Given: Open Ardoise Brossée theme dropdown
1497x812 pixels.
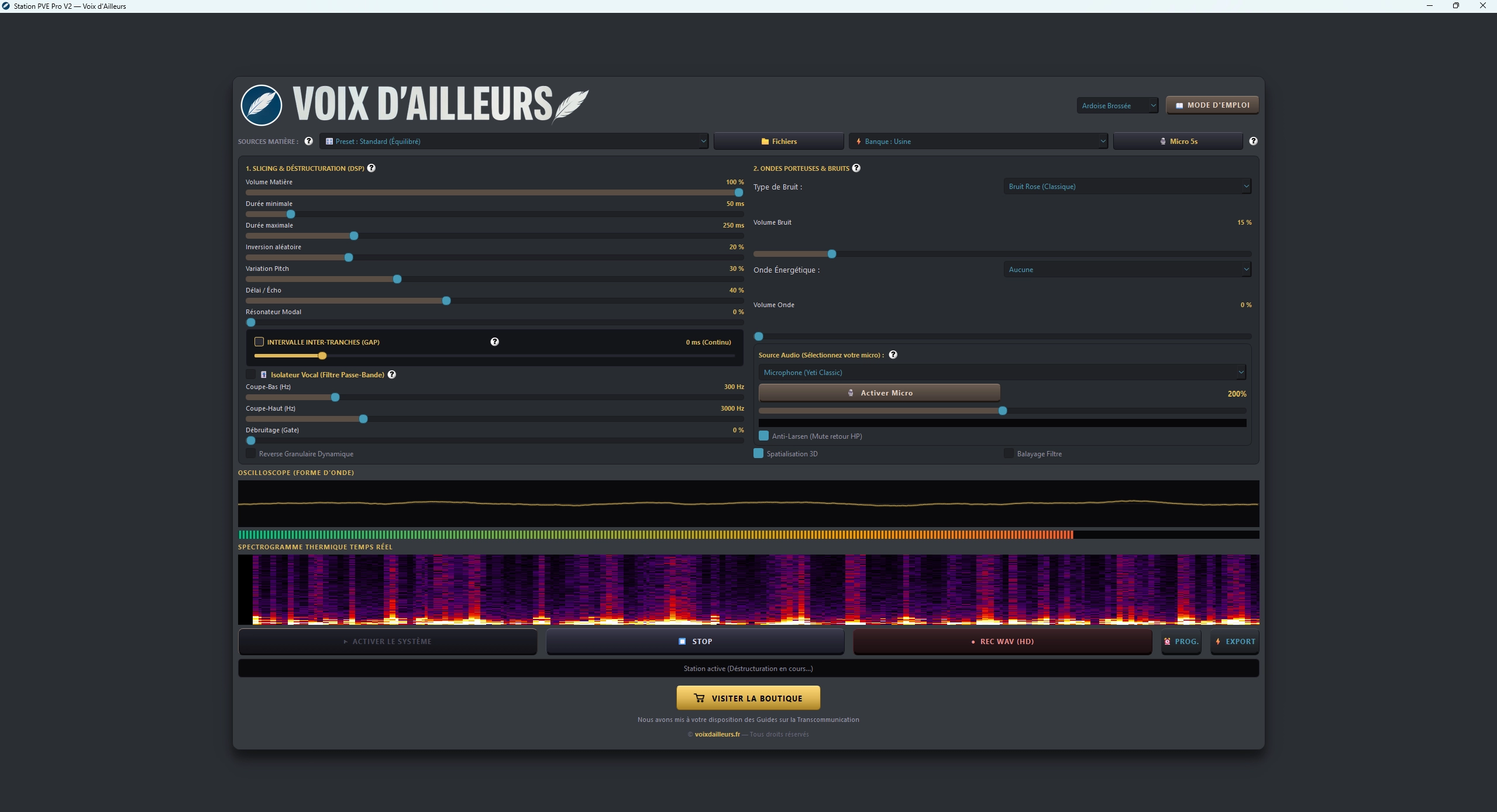Looking at the screenshot, I should (x=1117, y=105).
